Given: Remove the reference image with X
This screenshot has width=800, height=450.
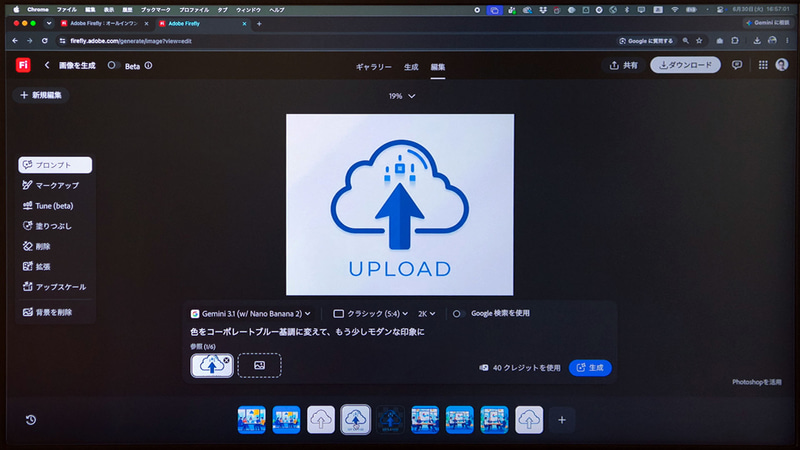Looking at the screenshot, I should [226, 360].
